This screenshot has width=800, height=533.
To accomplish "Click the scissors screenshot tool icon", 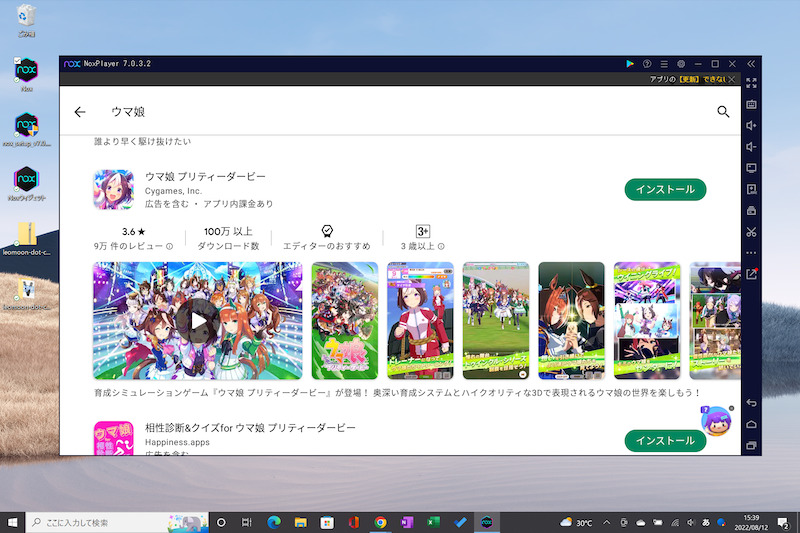I will (x=752, y=232).
